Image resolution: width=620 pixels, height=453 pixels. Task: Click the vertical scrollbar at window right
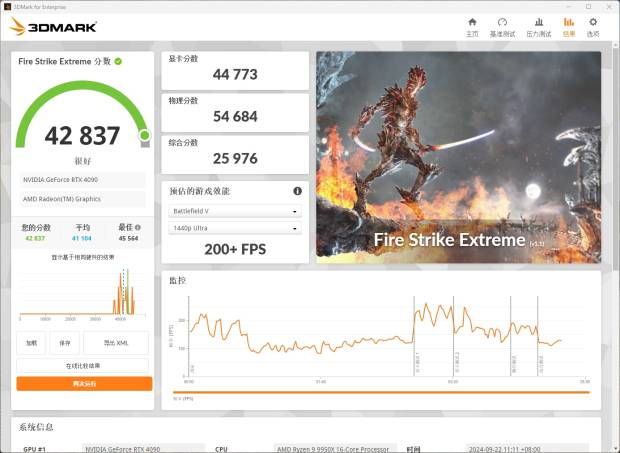point(616,158)
